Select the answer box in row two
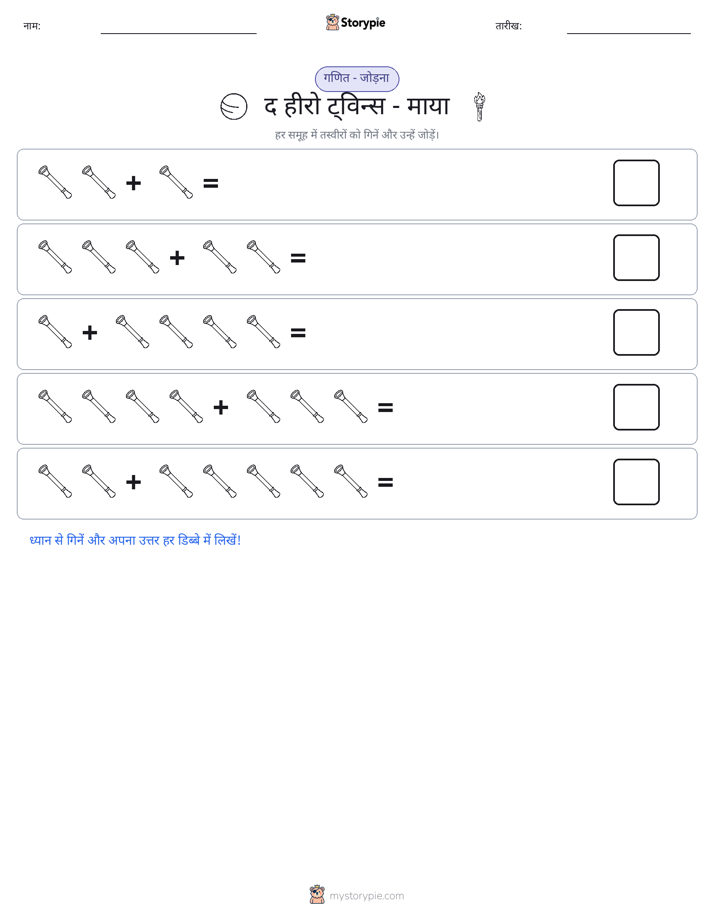Image resolution: width=714 pixels, height=924 pixels. [636, 258]
